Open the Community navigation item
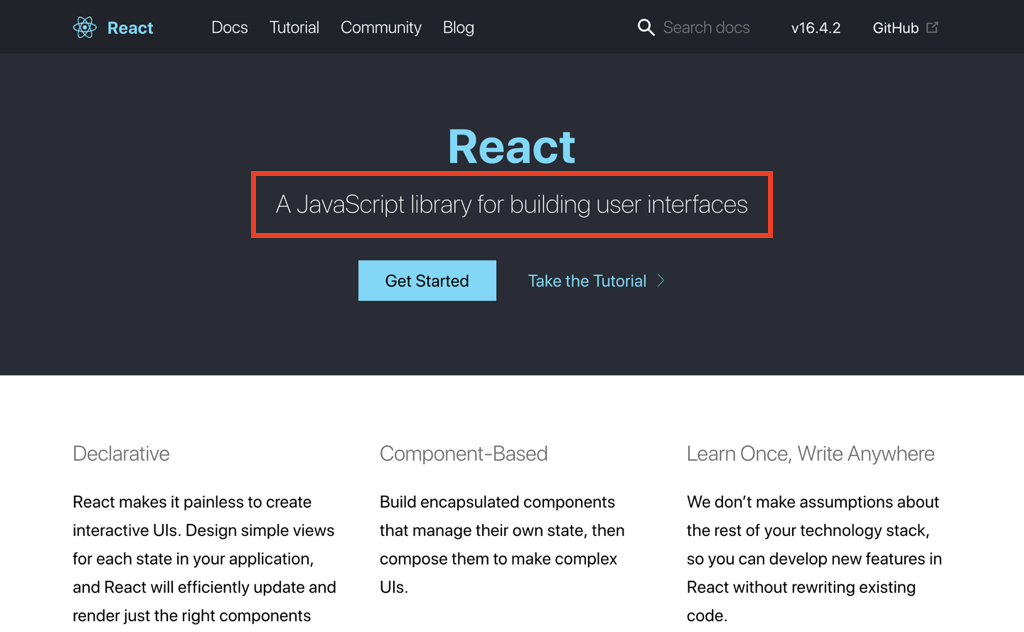The image size is (1024, 632). (381, 28)
